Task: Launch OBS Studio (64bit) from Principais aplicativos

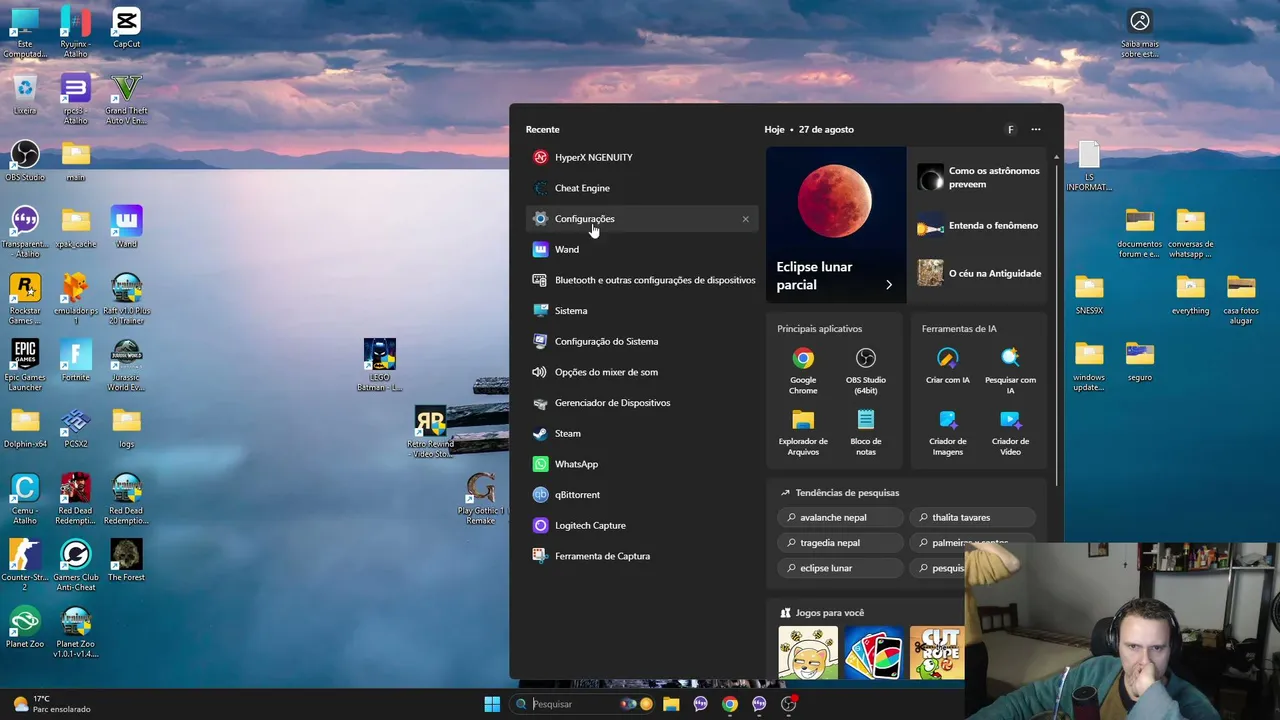Action: tap(866, 370)
